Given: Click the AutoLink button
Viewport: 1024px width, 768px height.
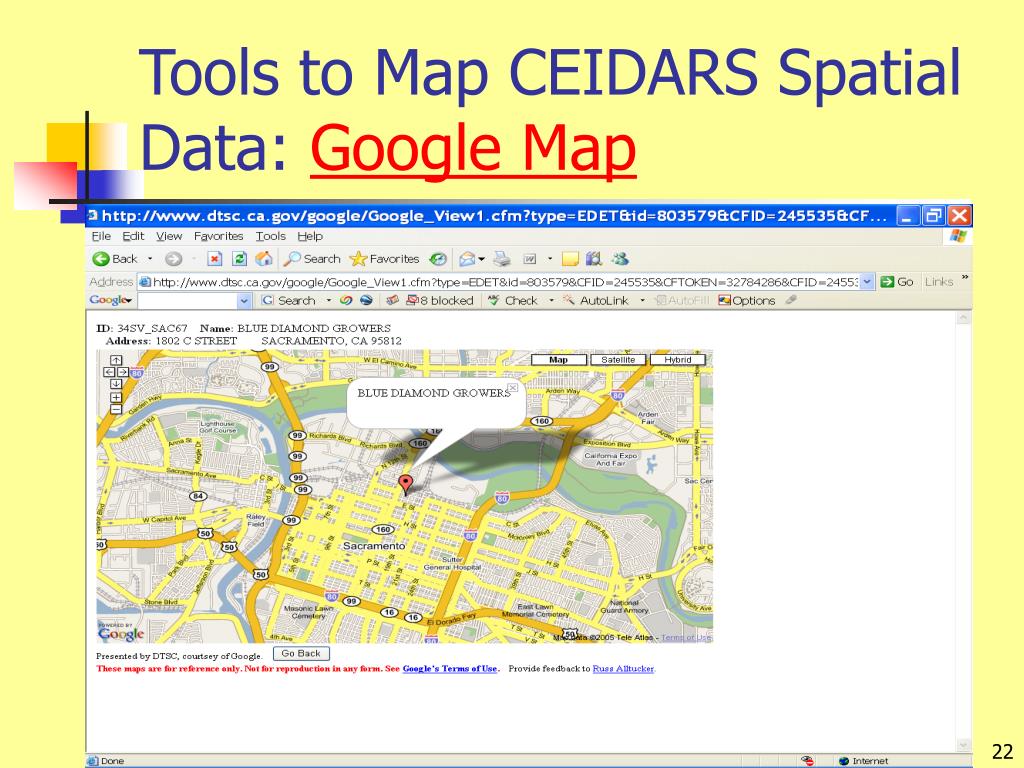Looking at the screenshot, I should pos(596,300).
